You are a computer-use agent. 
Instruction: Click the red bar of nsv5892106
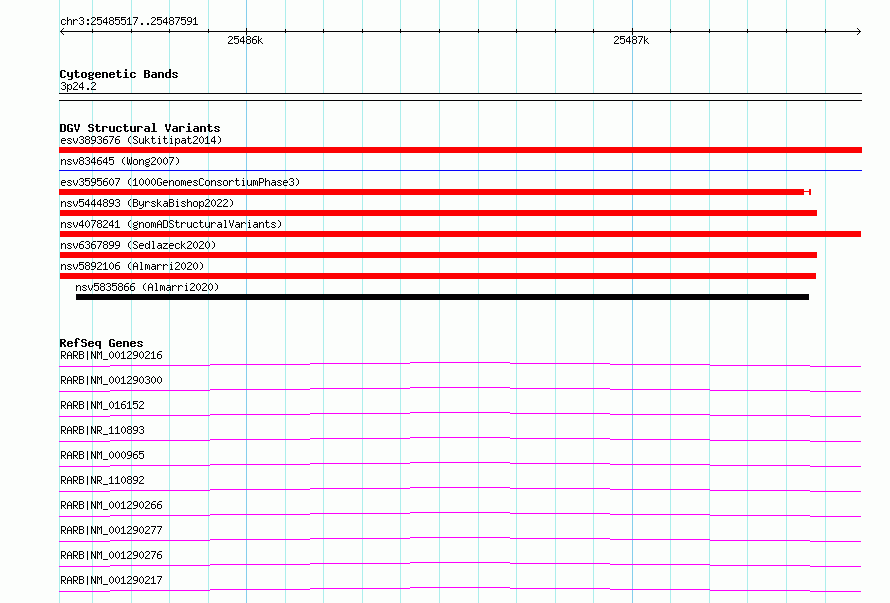438,276
